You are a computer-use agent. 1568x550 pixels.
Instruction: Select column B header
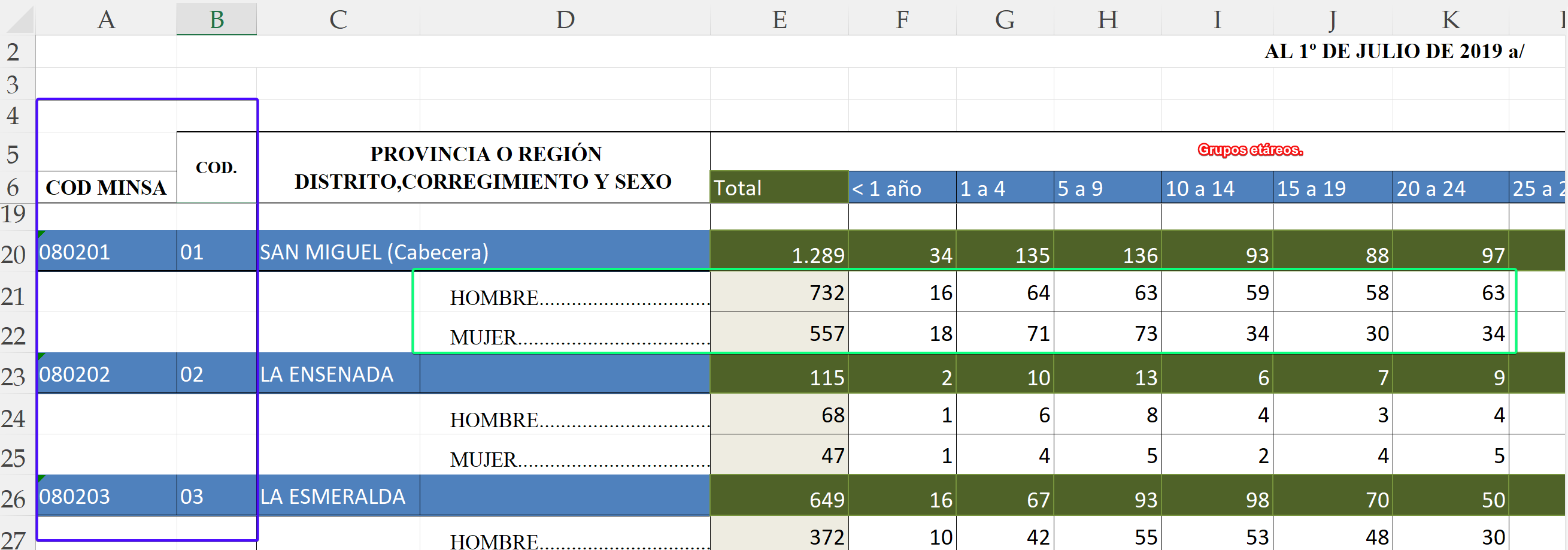pyautogui.click(x=217, y=20)
